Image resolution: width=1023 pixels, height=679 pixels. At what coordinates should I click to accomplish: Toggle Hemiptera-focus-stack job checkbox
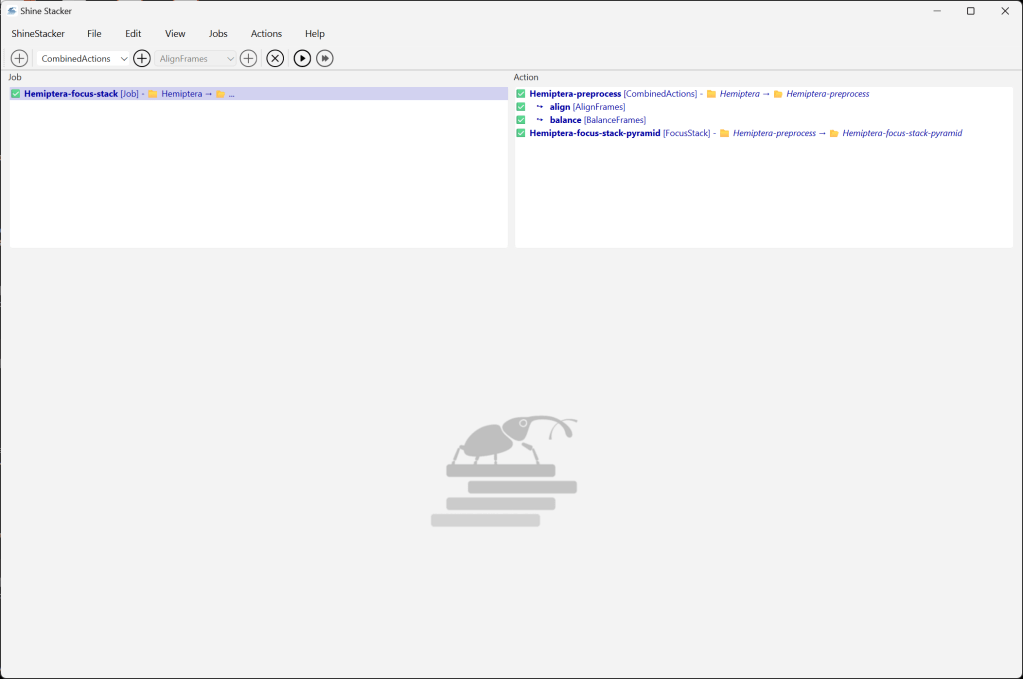click(16, 94)
